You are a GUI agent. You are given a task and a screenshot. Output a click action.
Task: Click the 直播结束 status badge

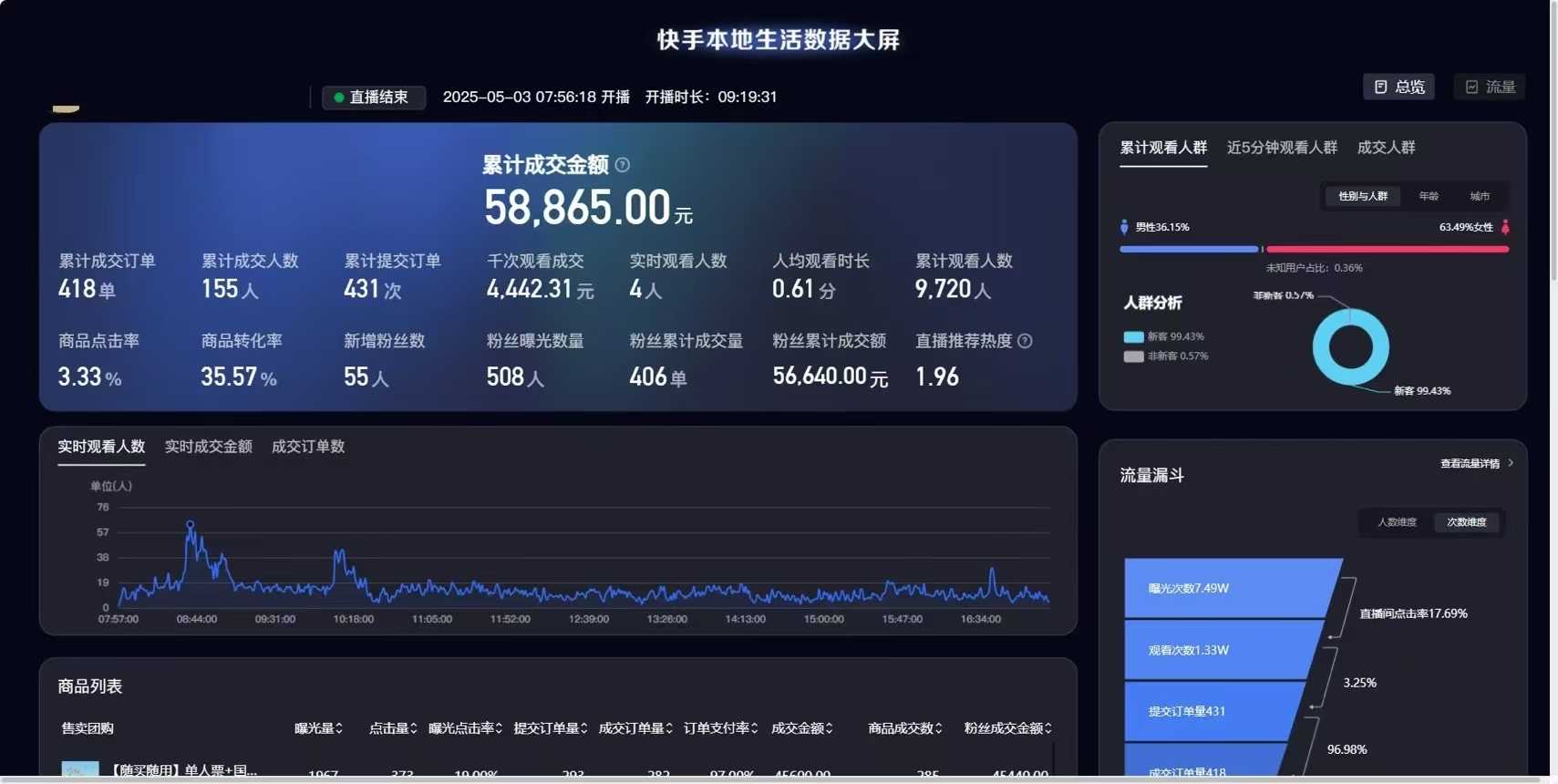tap(374, 98)
